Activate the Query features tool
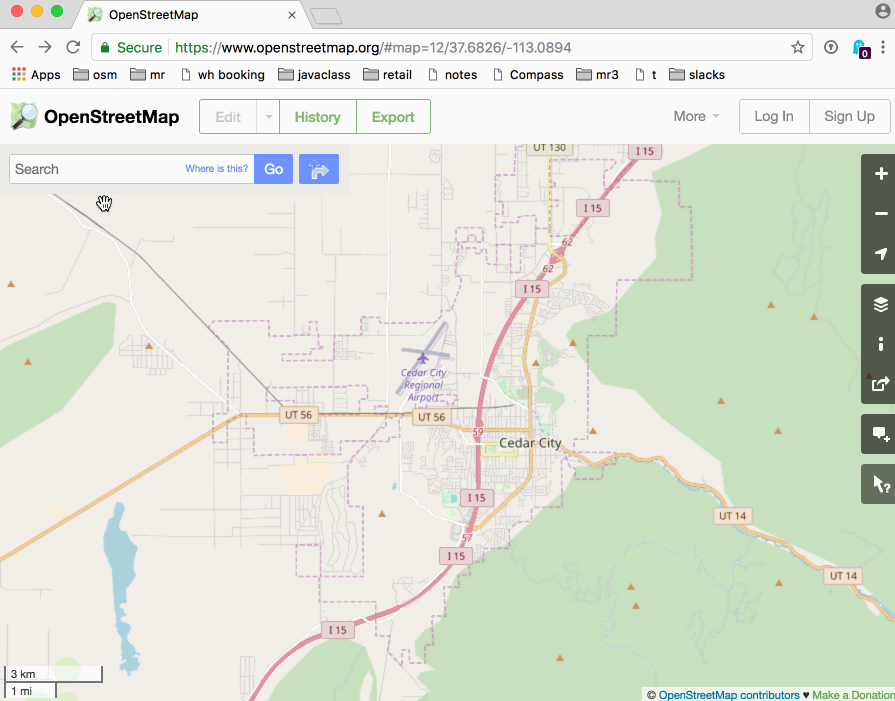The width and height of the screenshot is (895, 701). pos(880,484)
